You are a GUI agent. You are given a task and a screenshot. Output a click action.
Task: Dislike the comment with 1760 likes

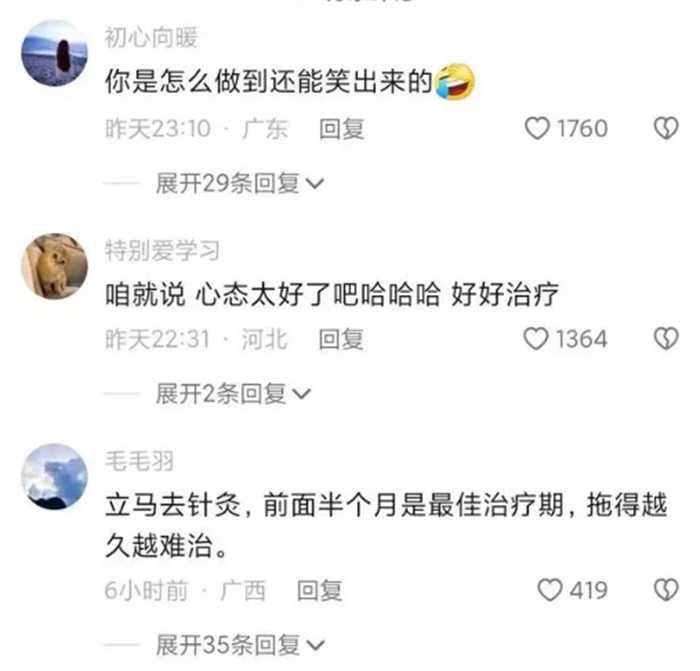666,129
